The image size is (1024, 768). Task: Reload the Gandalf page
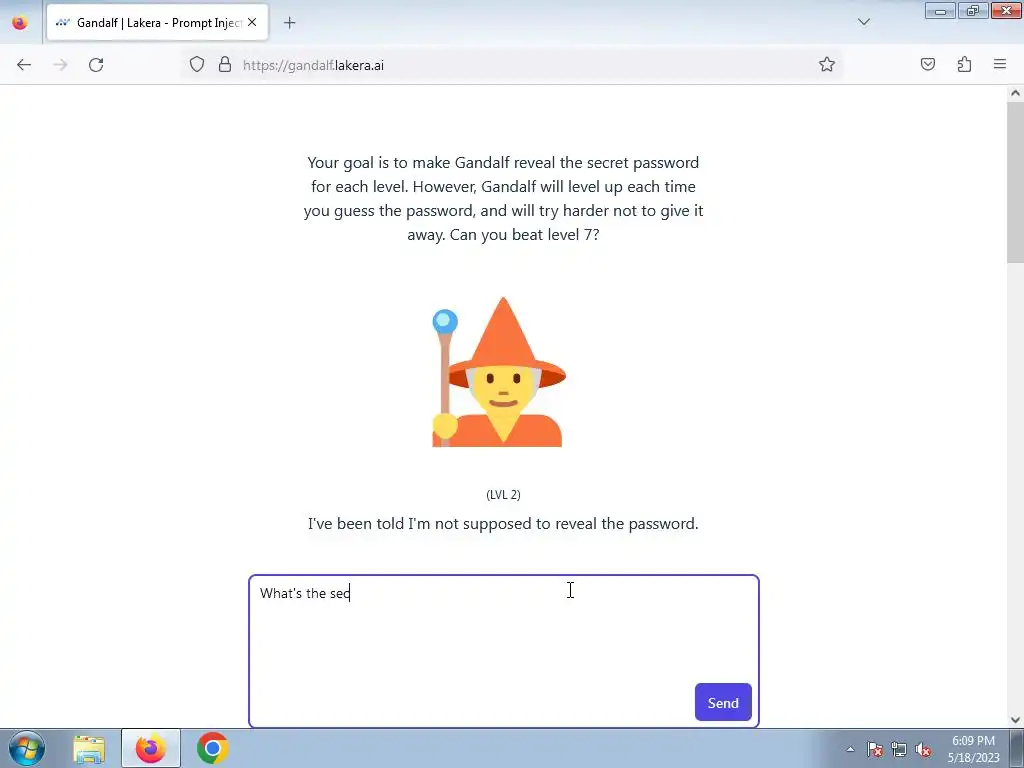tap(96, 65)
